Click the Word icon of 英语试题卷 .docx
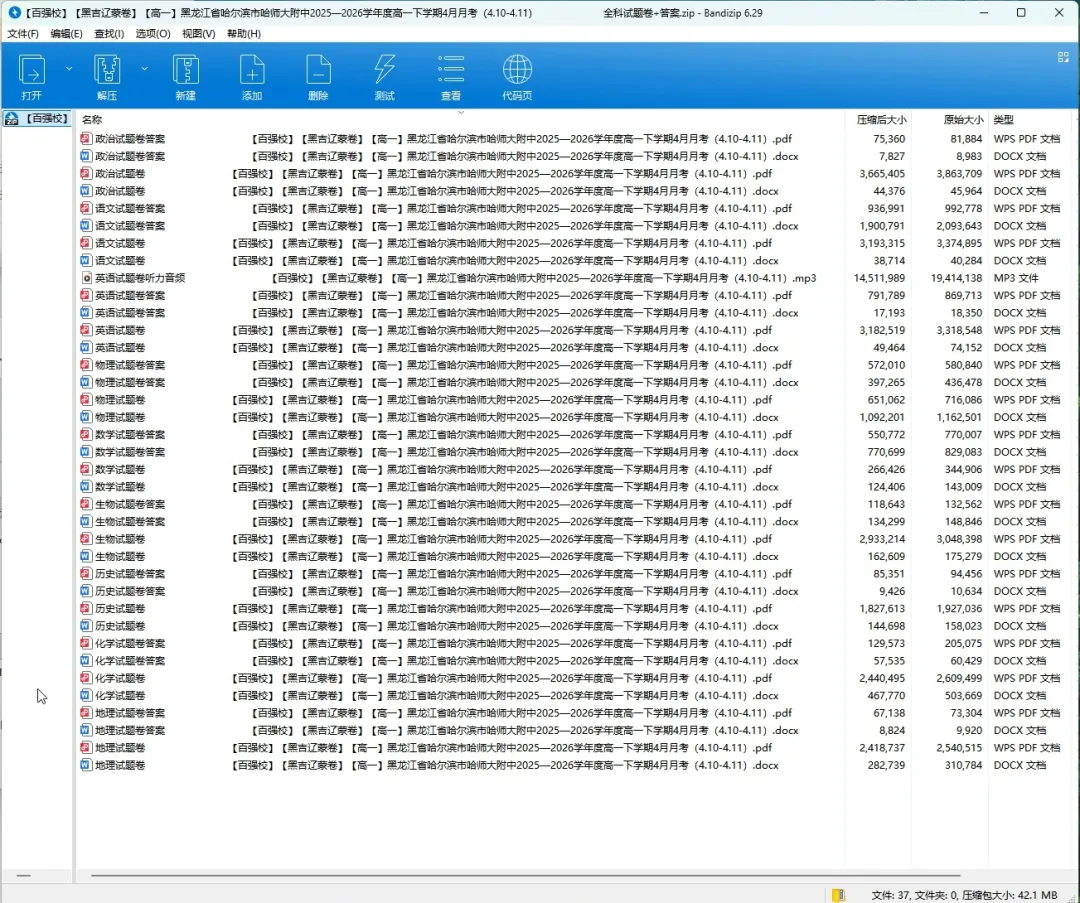 point(86,347)
